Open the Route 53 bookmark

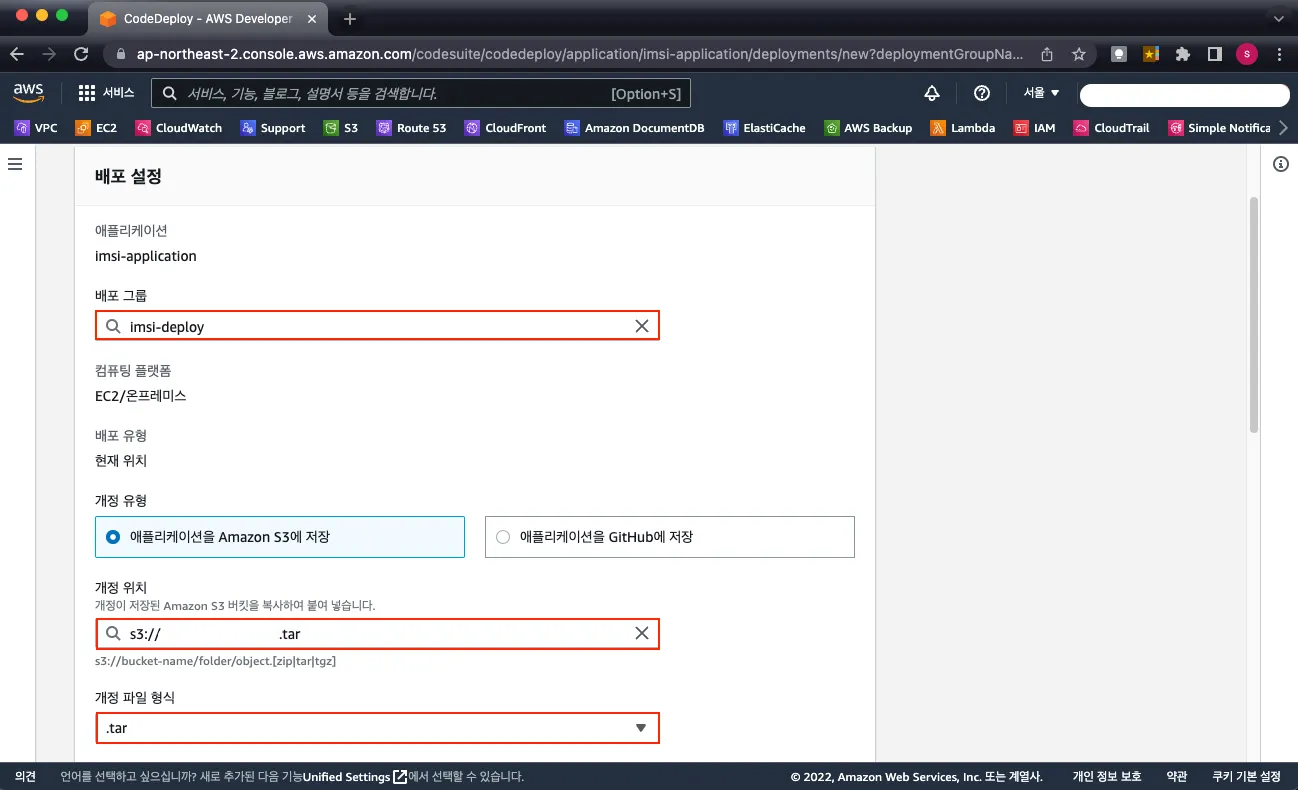[411, 128]
